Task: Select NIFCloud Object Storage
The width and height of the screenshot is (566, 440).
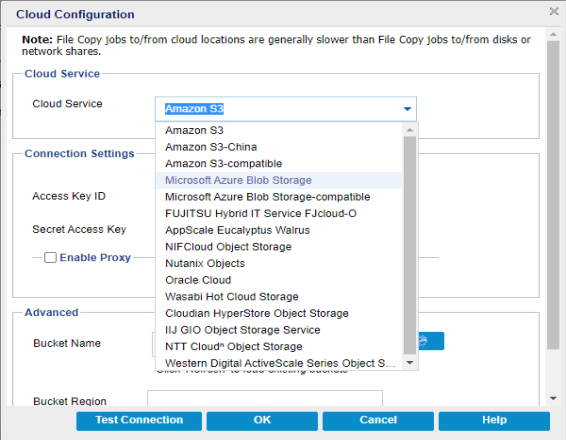Action: [x=279, y=247]
